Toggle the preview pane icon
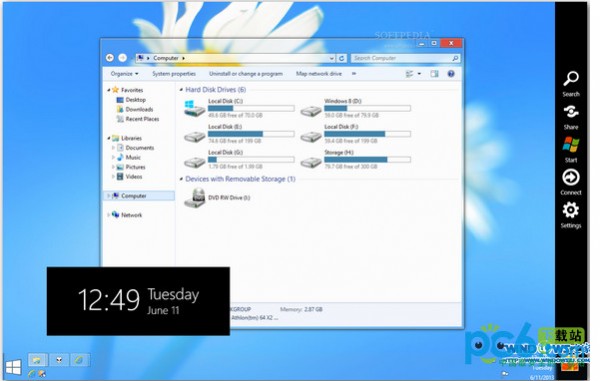 434,74
